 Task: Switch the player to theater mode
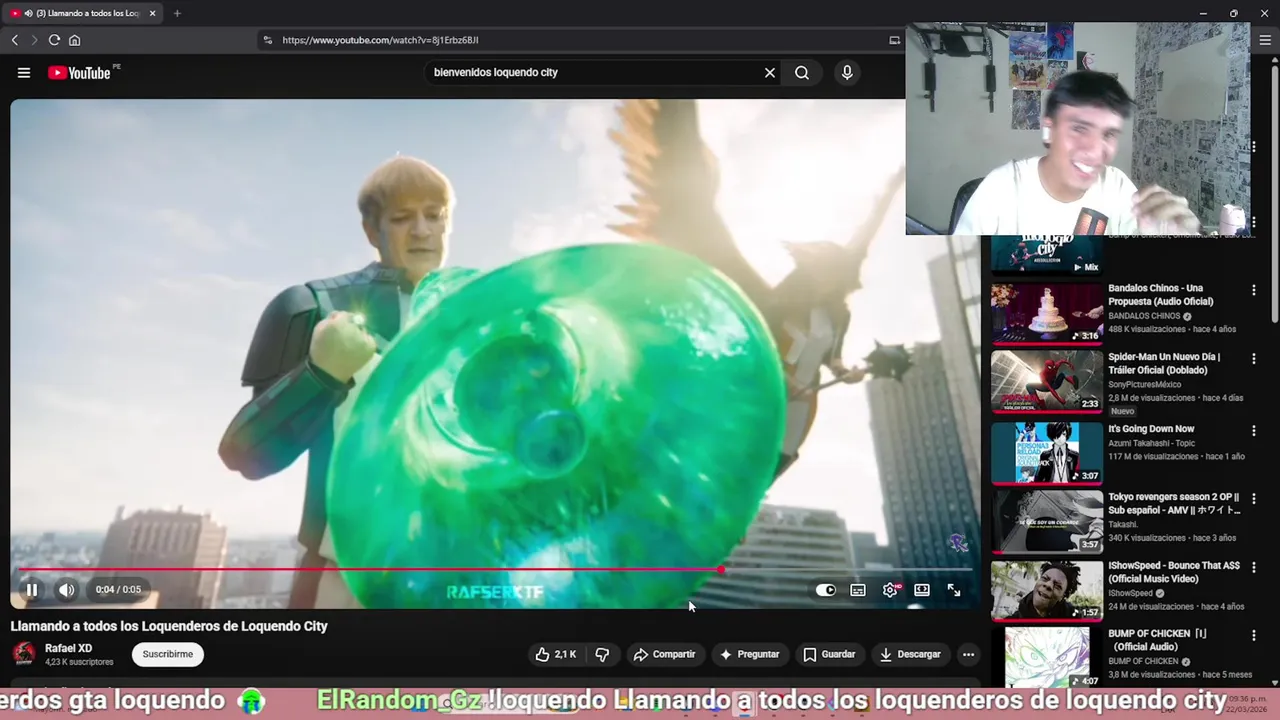922,590
